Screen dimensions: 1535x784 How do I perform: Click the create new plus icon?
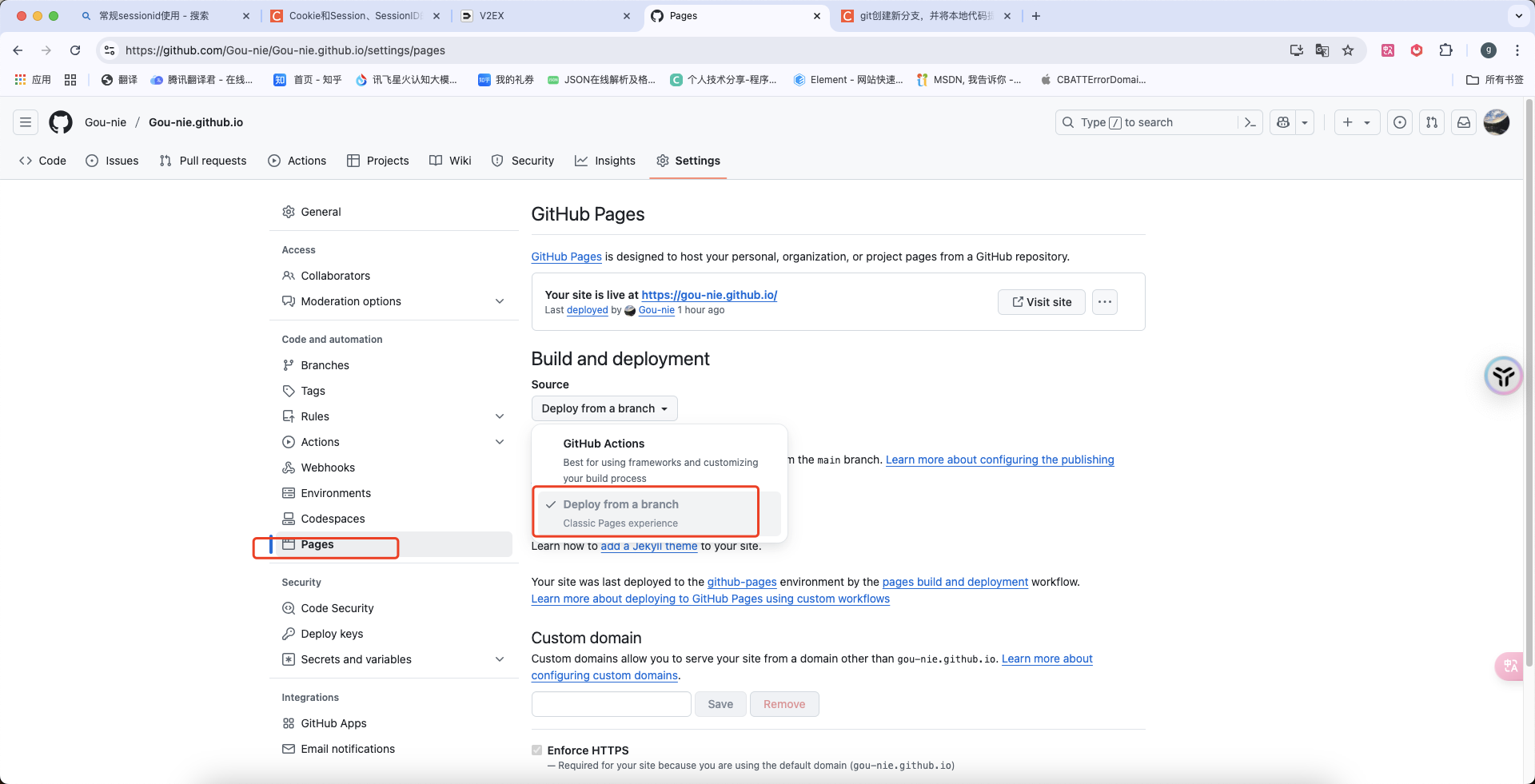pos(1348,122)
